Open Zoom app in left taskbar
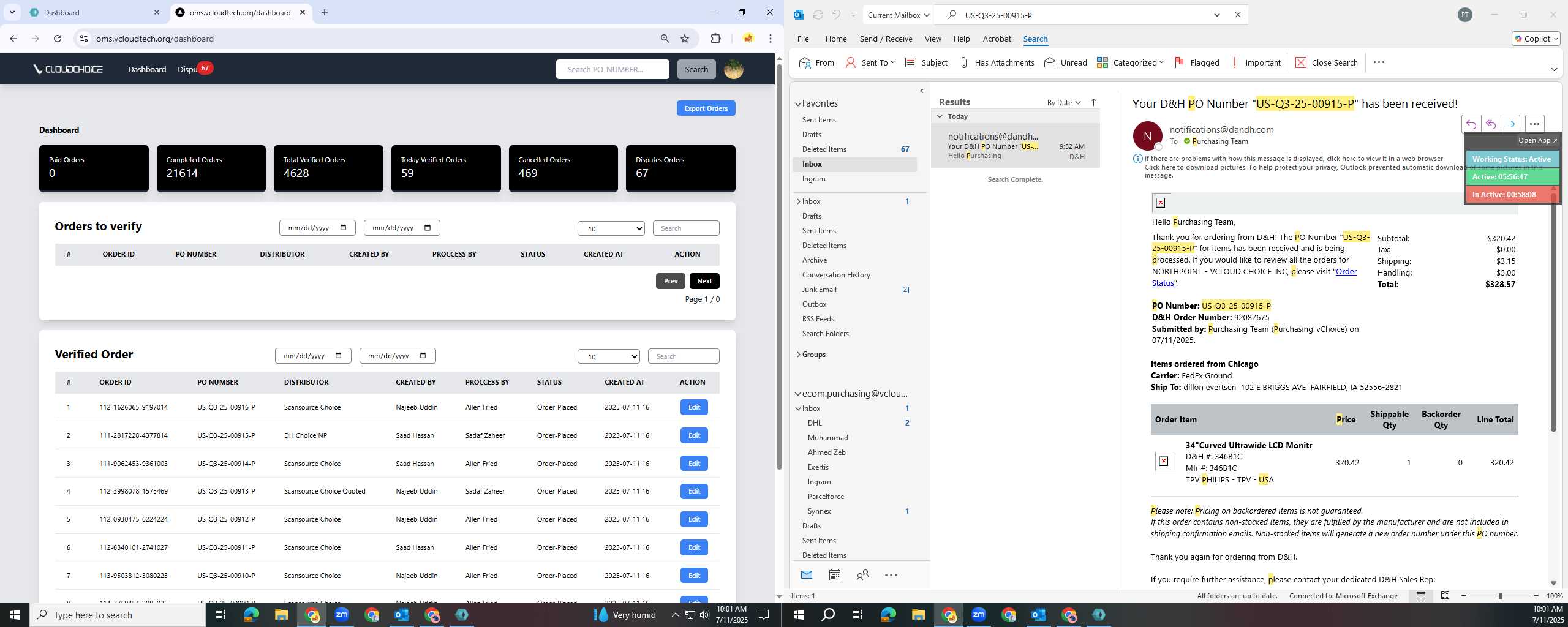Screen dimensions: 1568x627 tap(342, 615)
